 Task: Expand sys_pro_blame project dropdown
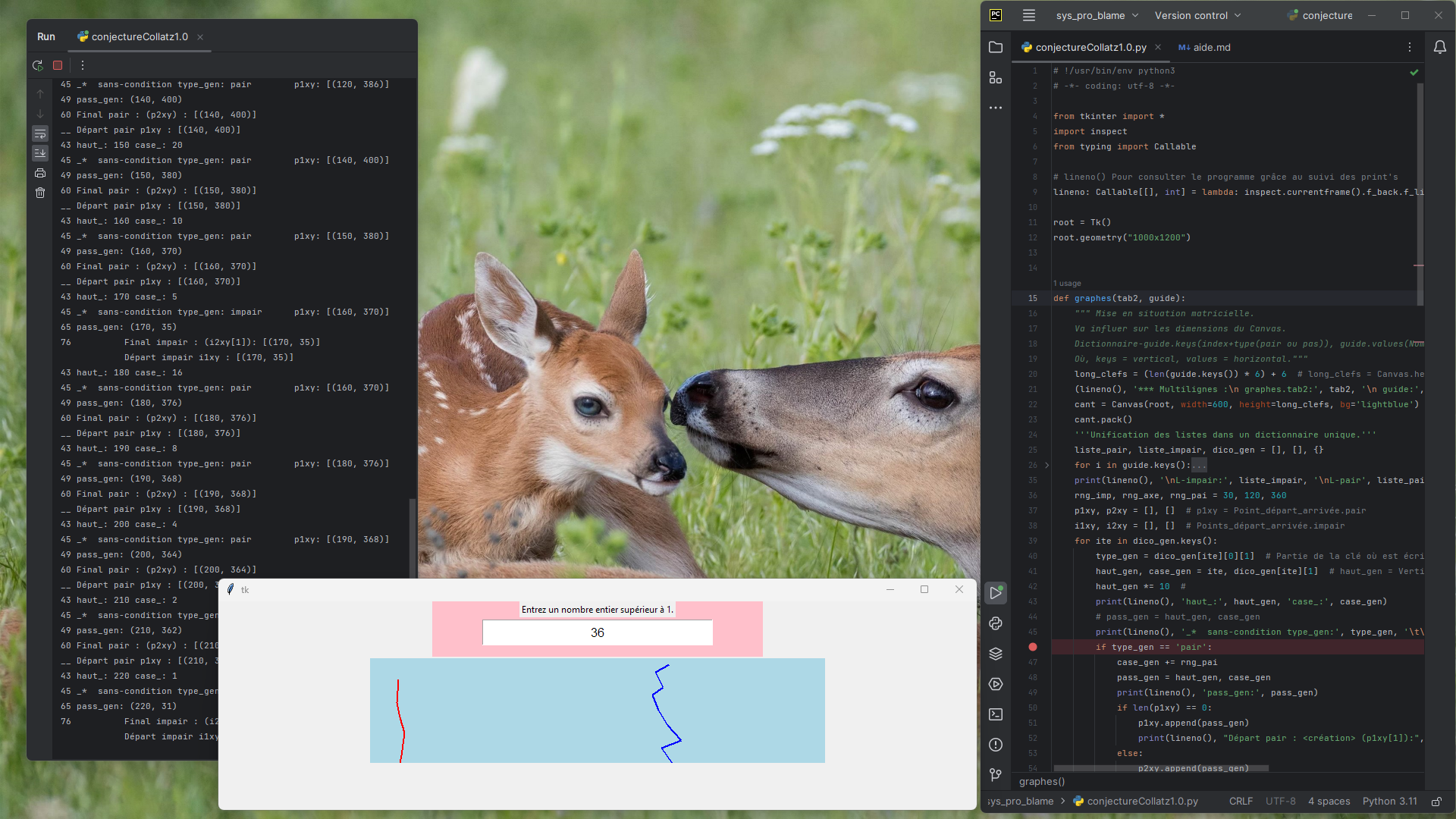tap(1097, 15)
